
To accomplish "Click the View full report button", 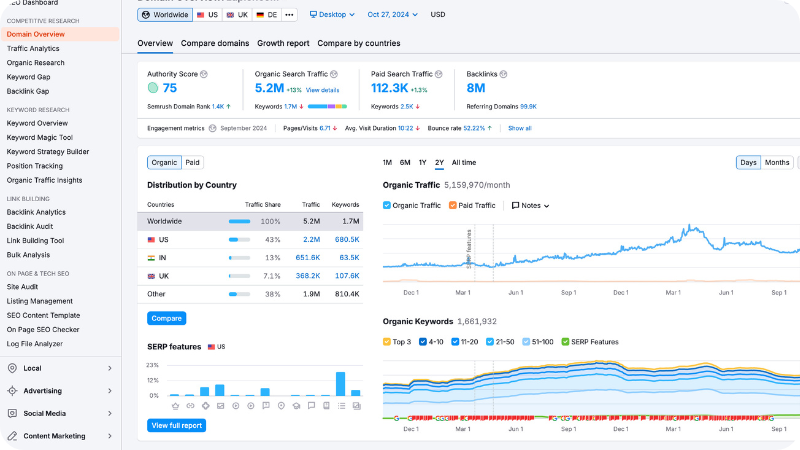I will coord(177,425).
